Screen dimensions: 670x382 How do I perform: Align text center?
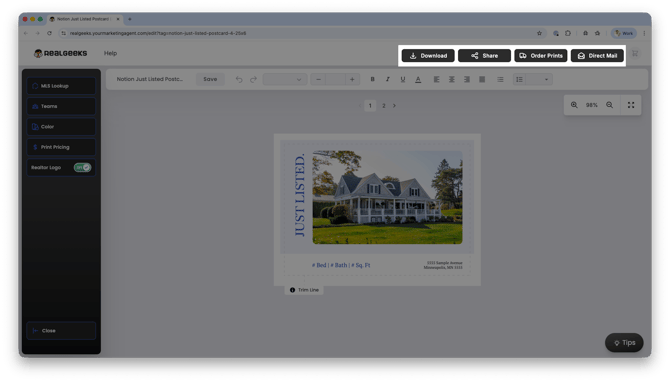coord(452,79)
